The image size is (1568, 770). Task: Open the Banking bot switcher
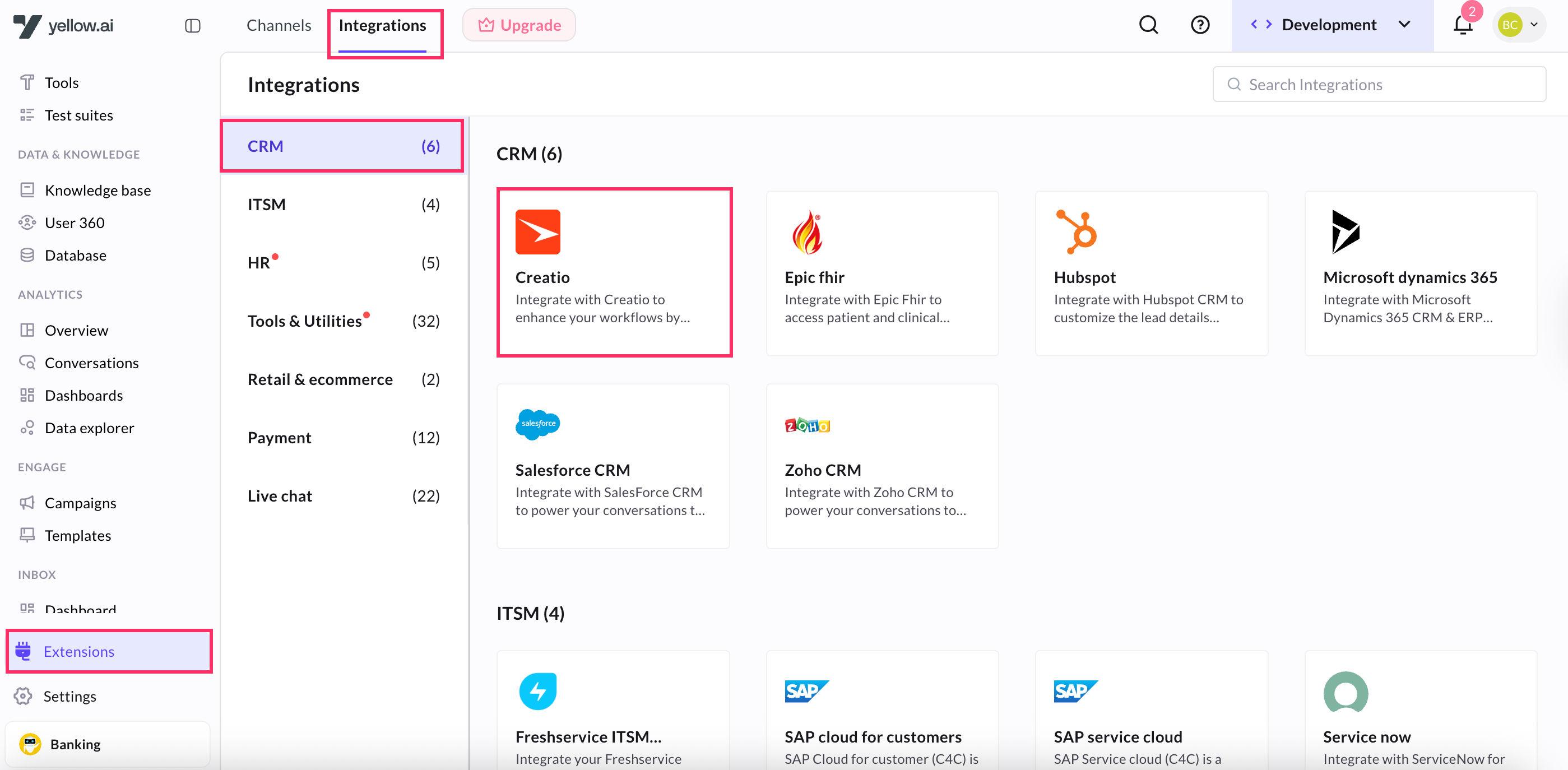pyautogui.click(x=108, y=744)
